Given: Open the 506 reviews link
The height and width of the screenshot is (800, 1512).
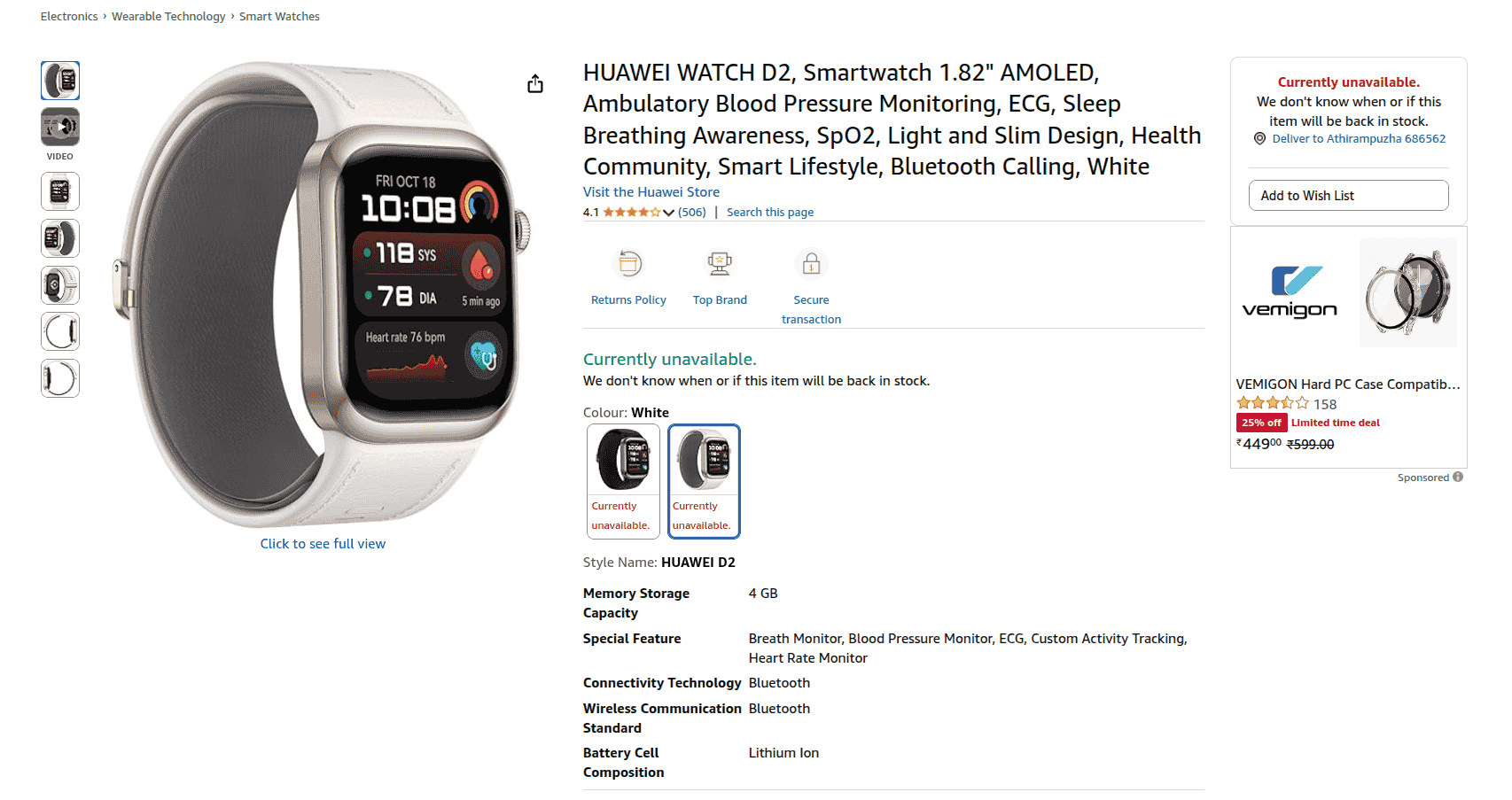Looking at the screenshot, I should click(692, 213).
